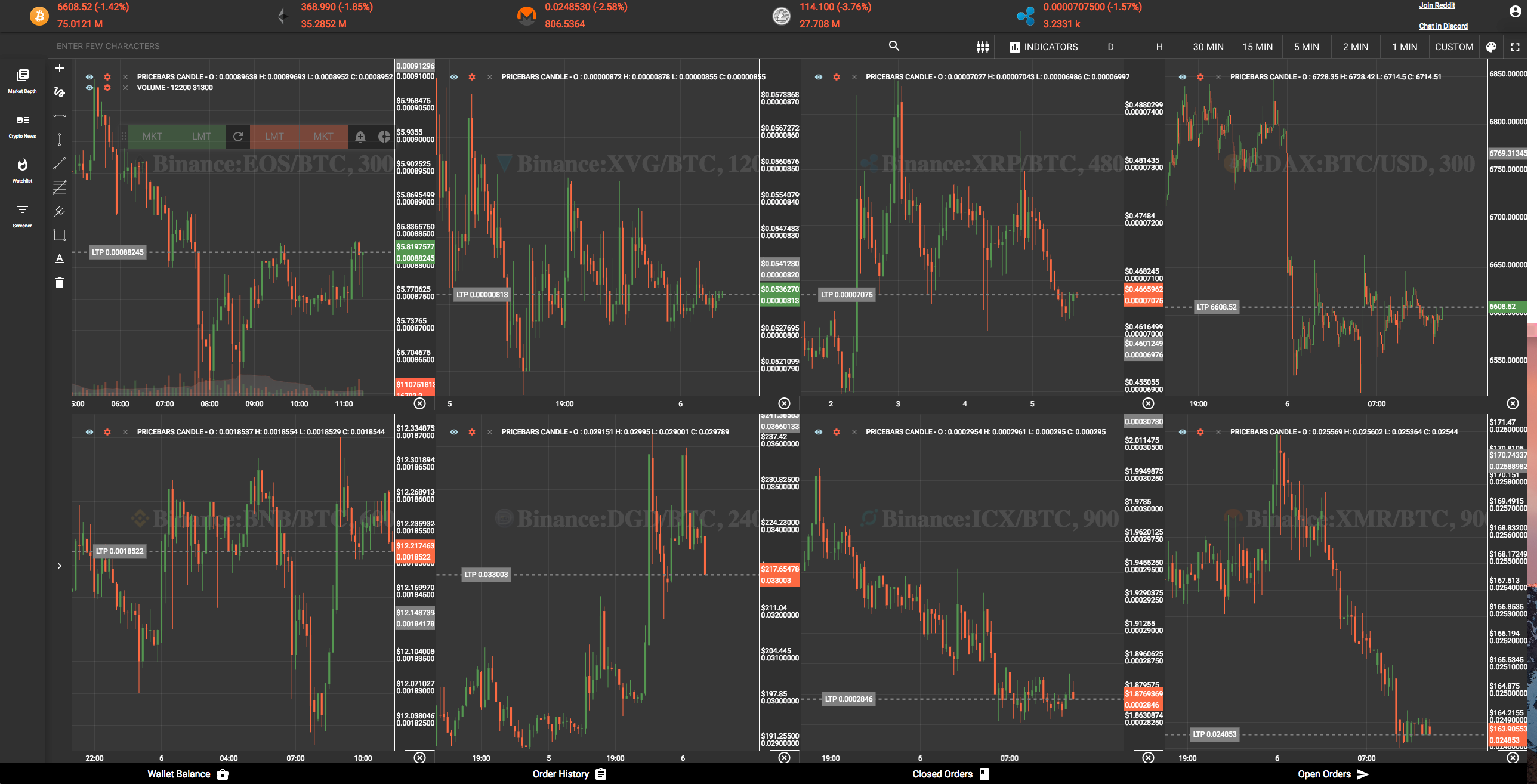Open settings gear for EOS/BTC pricebars
1537x784 pixels.
(x=107, y=77)
